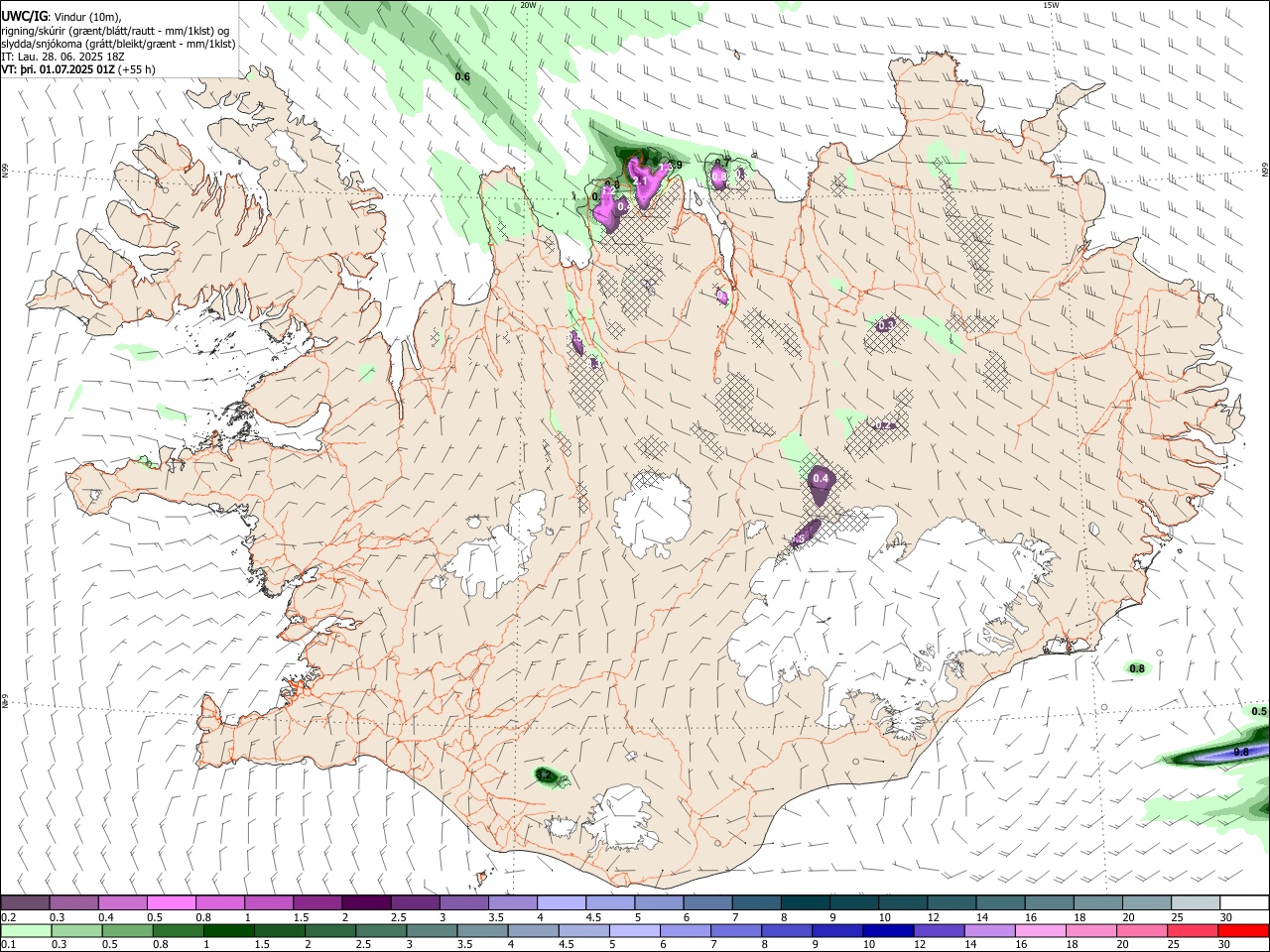
Task: Click the darkest green swatch in rain legend
Action: pos(228,931)
